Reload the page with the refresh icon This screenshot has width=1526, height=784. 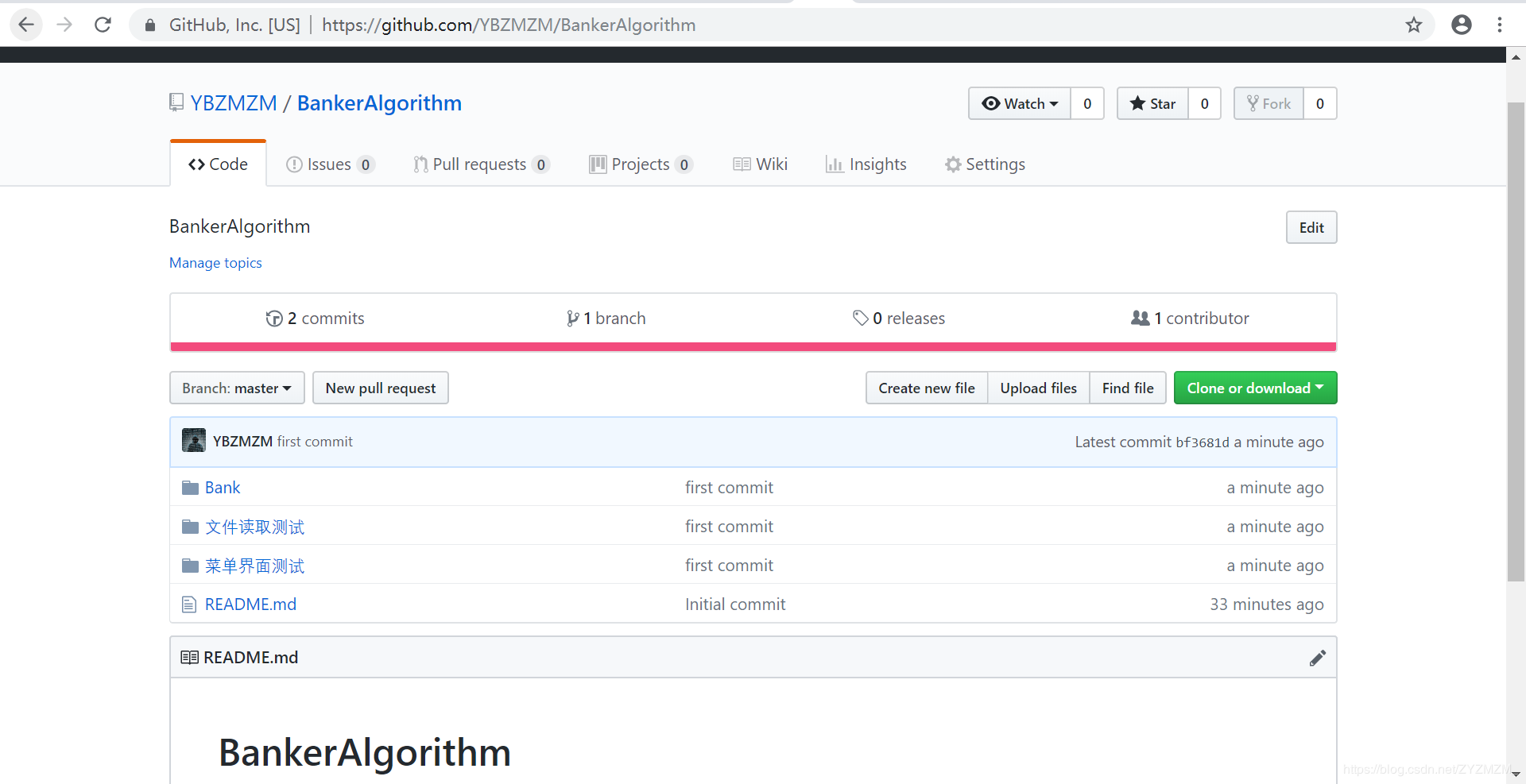pos(103,25)
